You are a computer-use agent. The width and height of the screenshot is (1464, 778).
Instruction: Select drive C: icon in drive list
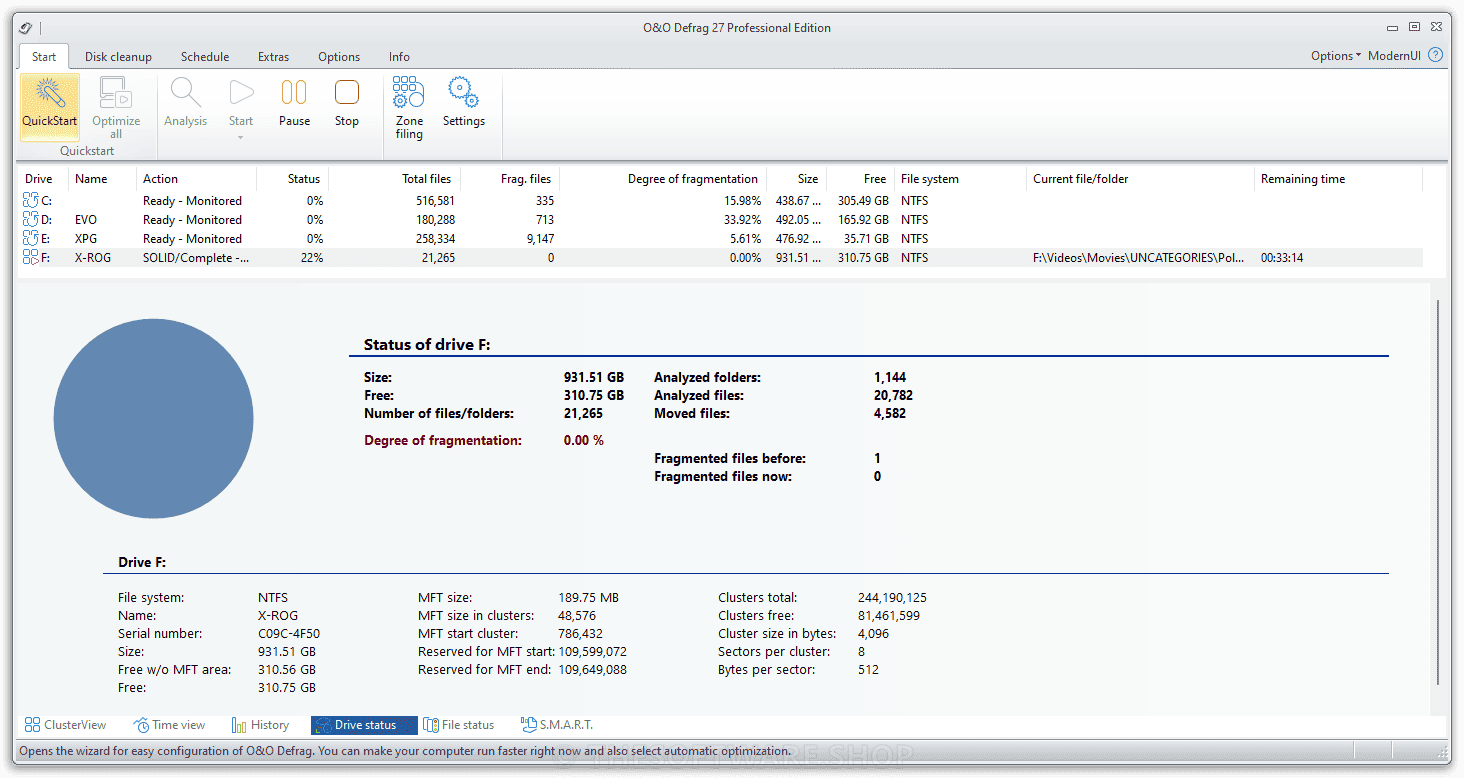click(x=31, y=201)
